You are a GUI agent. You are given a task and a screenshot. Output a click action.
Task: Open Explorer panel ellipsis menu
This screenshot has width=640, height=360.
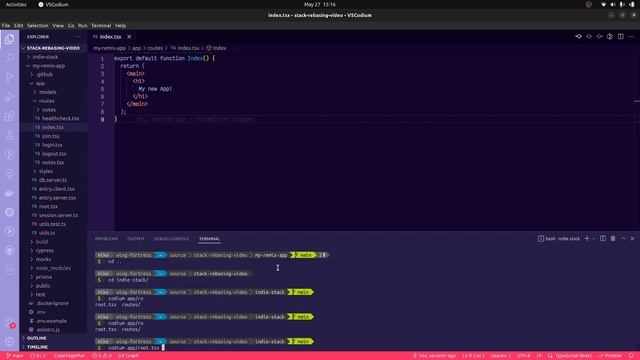78,37
